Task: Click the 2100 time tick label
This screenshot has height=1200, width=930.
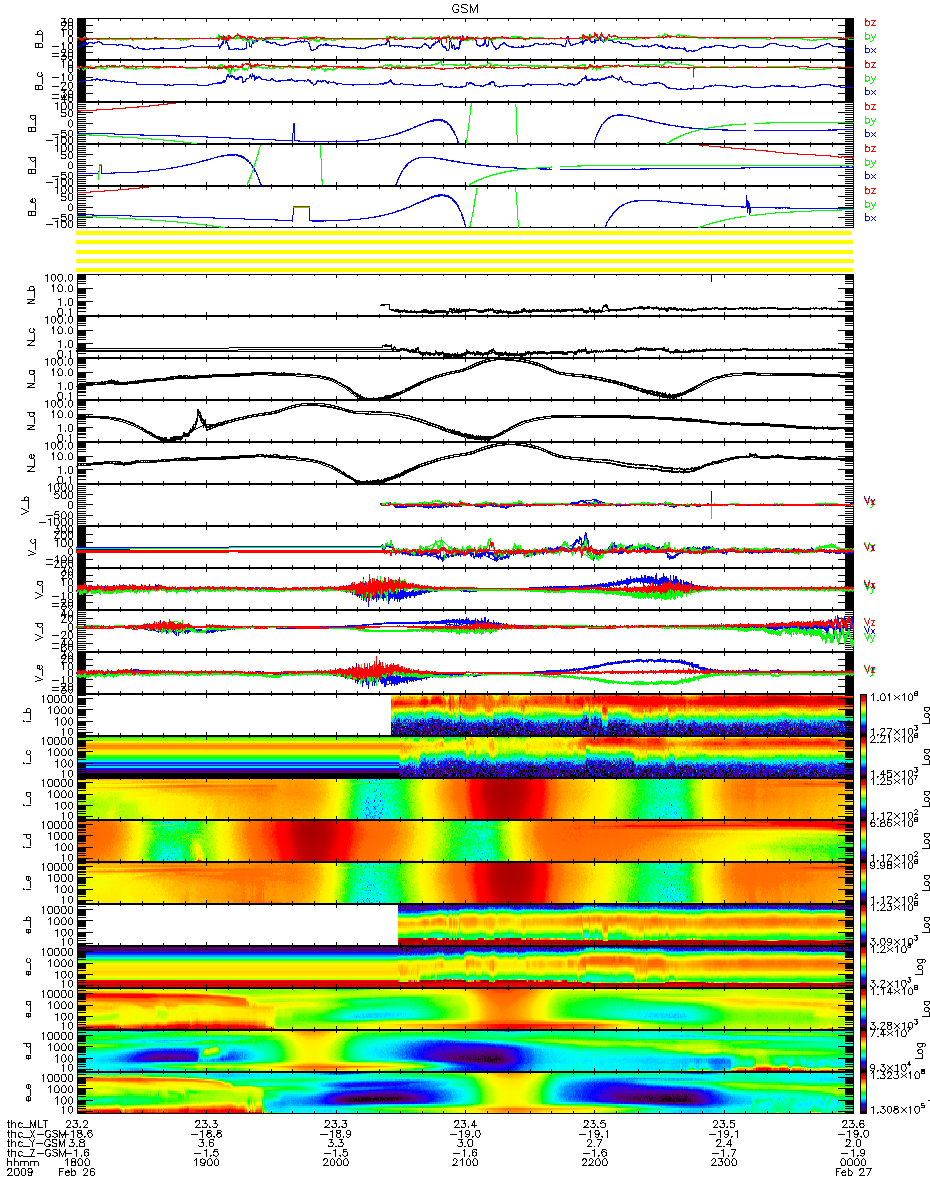Action: pos(465,1164)
